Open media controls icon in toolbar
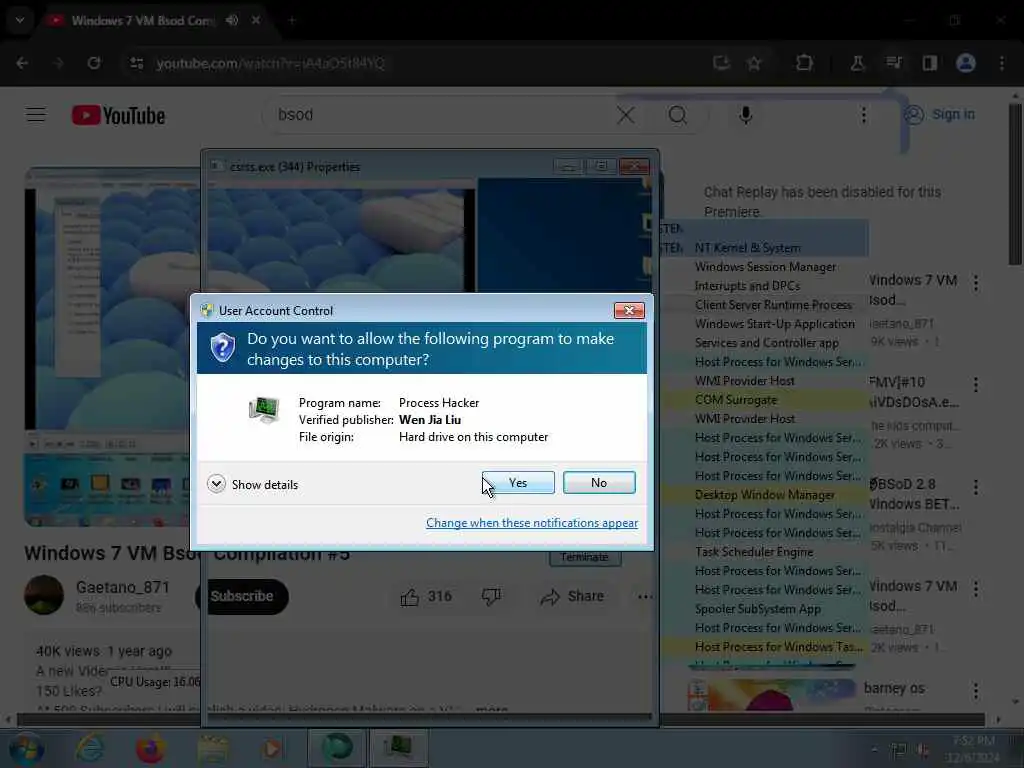The image size is (1024, 768). (x=893, y=63)
